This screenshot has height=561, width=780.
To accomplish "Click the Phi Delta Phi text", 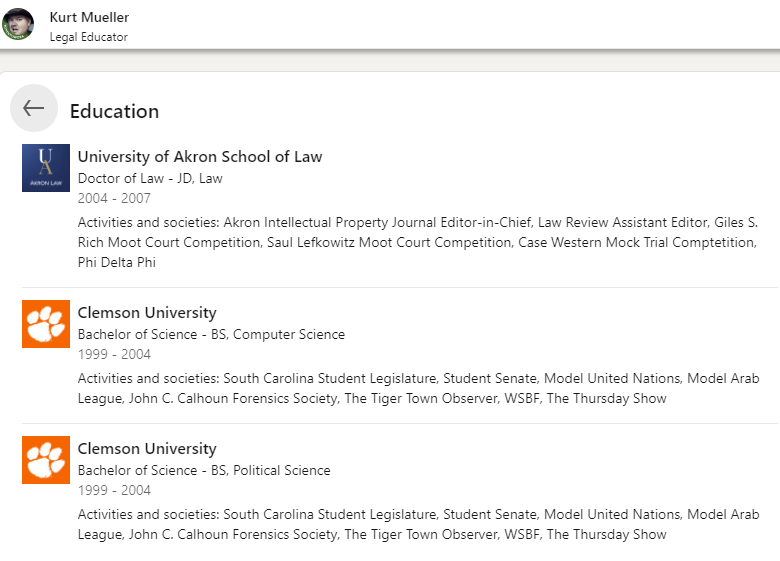I will (117, 262).
